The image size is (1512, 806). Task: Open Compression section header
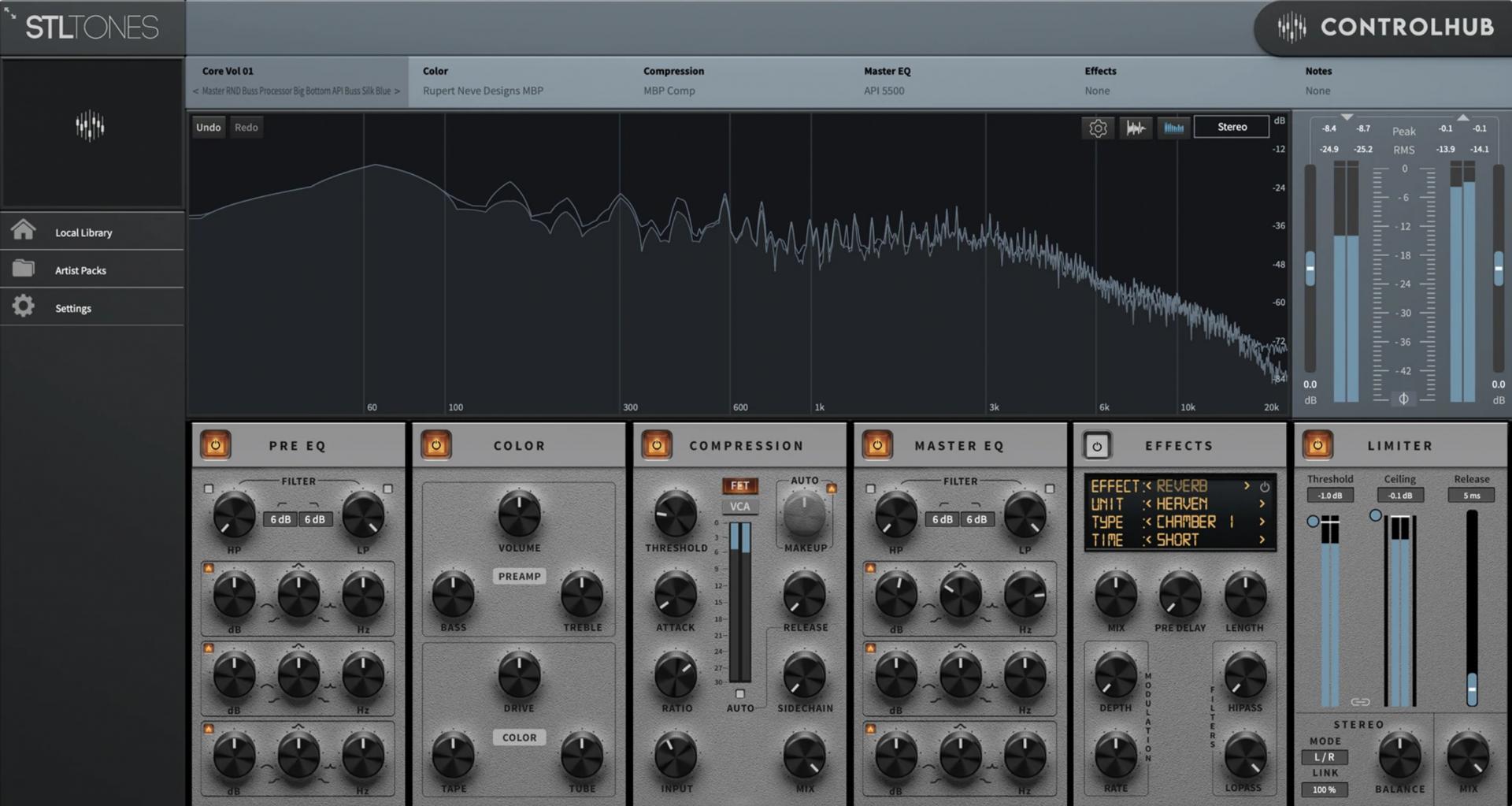coord(673,71)
